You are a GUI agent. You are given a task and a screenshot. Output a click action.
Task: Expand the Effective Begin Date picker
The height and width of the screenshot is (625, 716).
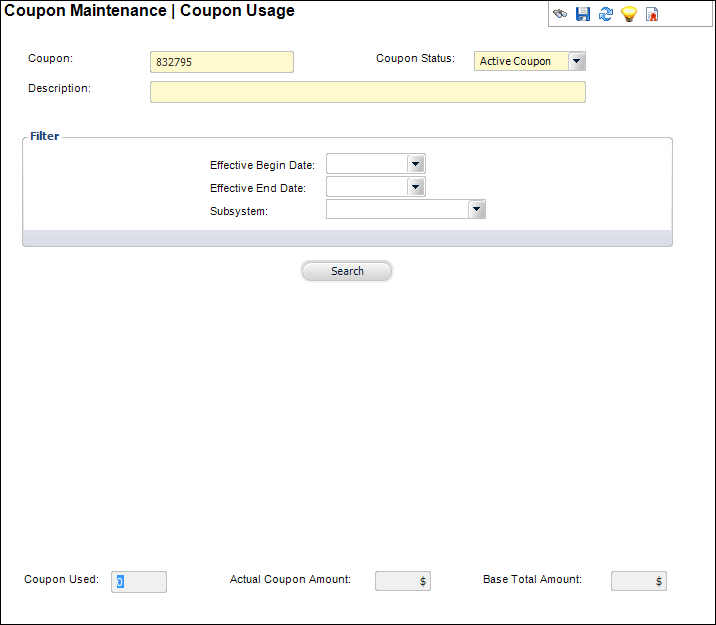point(416,164)
